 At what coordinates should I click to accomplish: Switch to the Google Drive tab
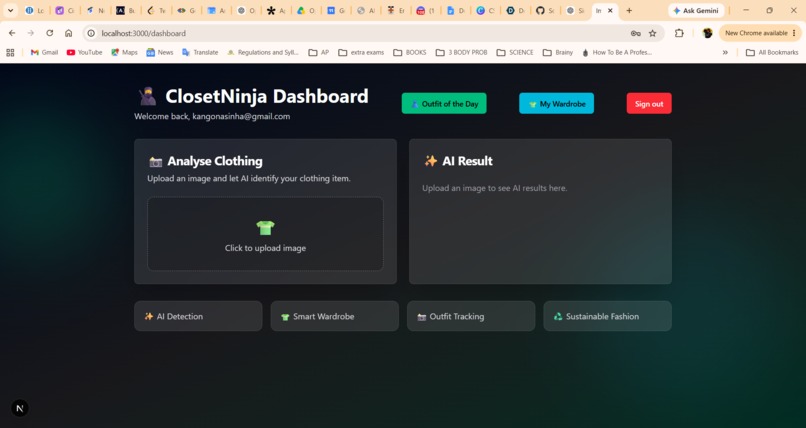(x=306, y=10)
